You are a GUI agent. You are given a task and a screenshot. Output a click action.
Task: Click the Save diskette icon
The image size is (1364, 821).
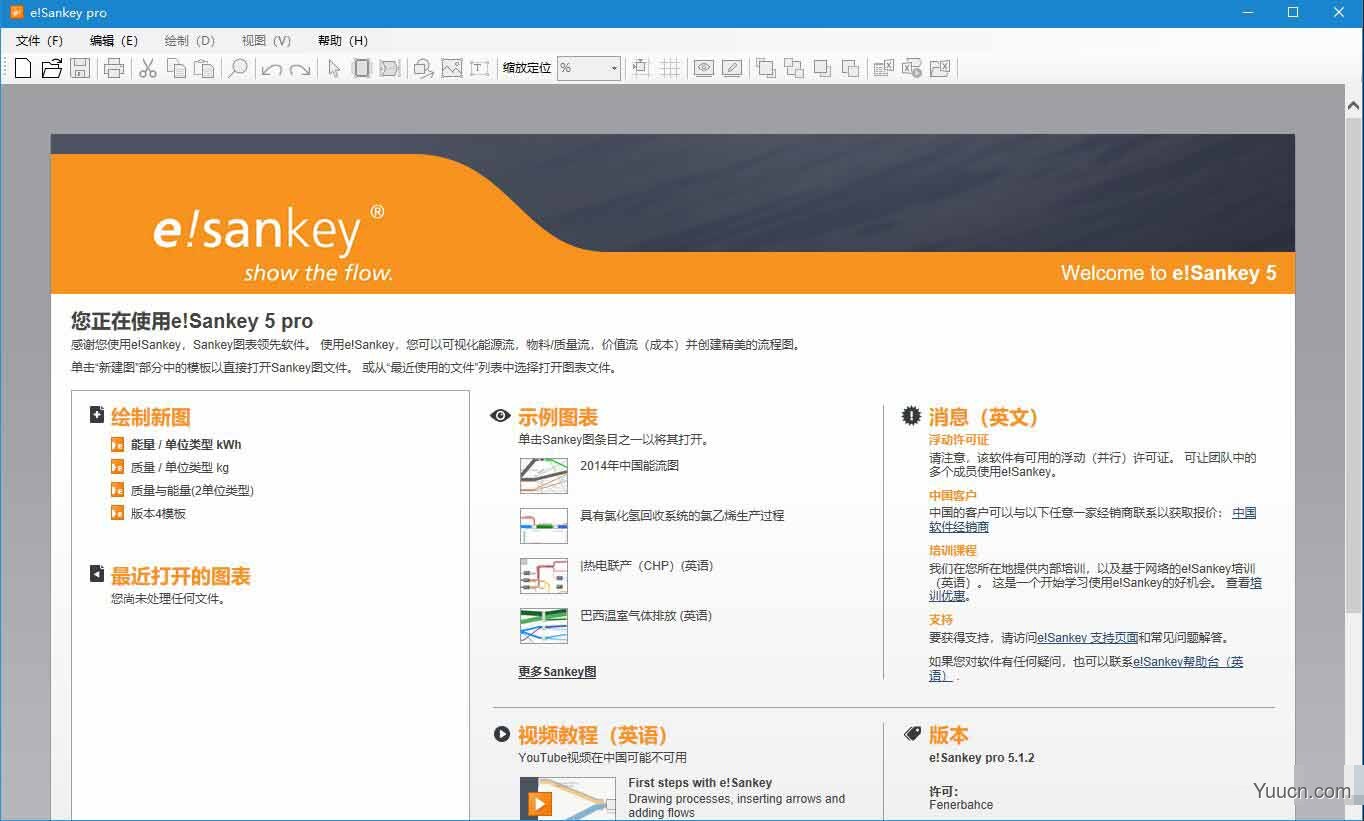click(79, 68)
